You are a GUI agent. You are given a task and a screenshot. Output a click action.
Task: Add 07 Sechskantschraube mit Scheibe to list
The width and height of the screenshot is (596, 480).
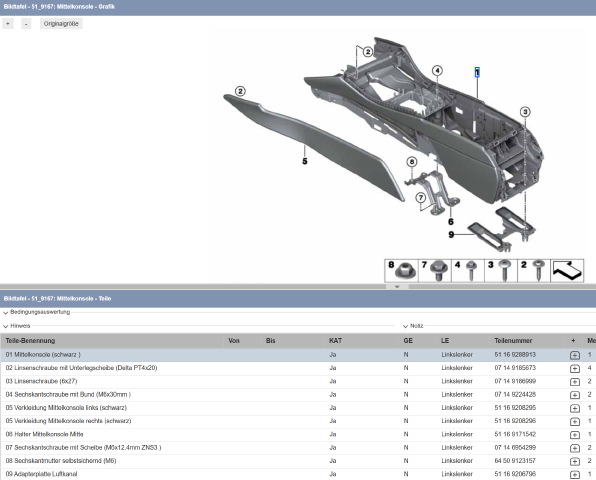[x=575, y=448]
